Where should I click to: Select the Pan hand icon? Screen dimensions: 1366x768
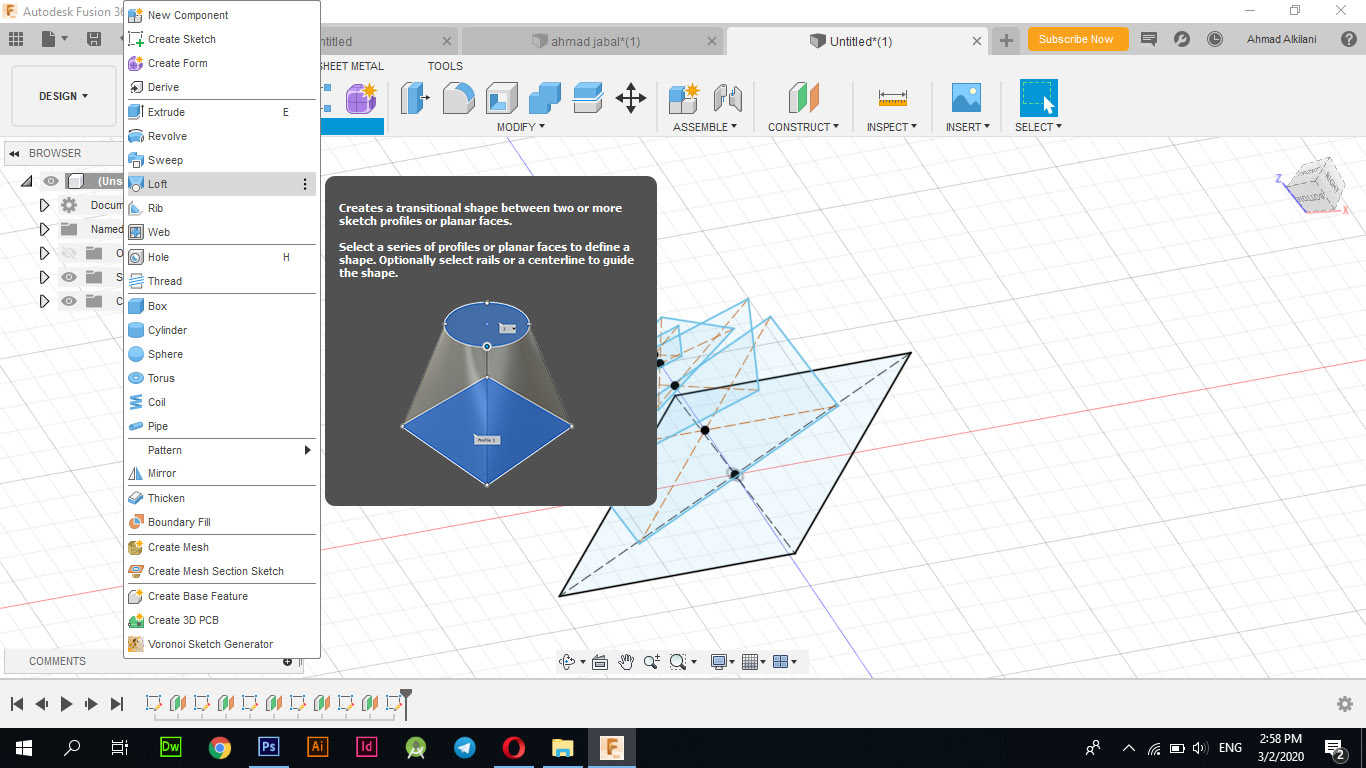(626, 662)
